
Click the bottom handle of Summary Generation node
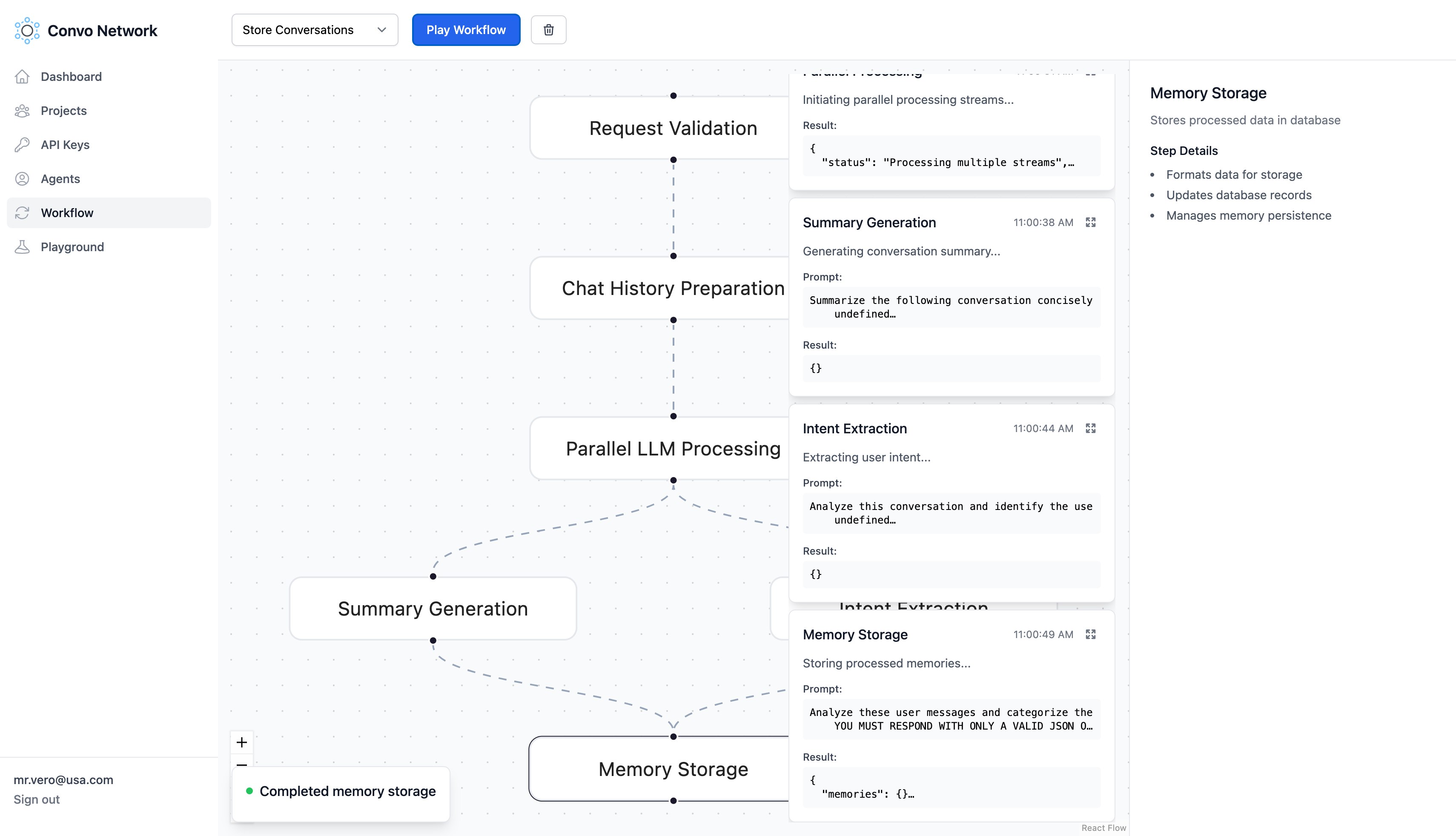(433, 640)
